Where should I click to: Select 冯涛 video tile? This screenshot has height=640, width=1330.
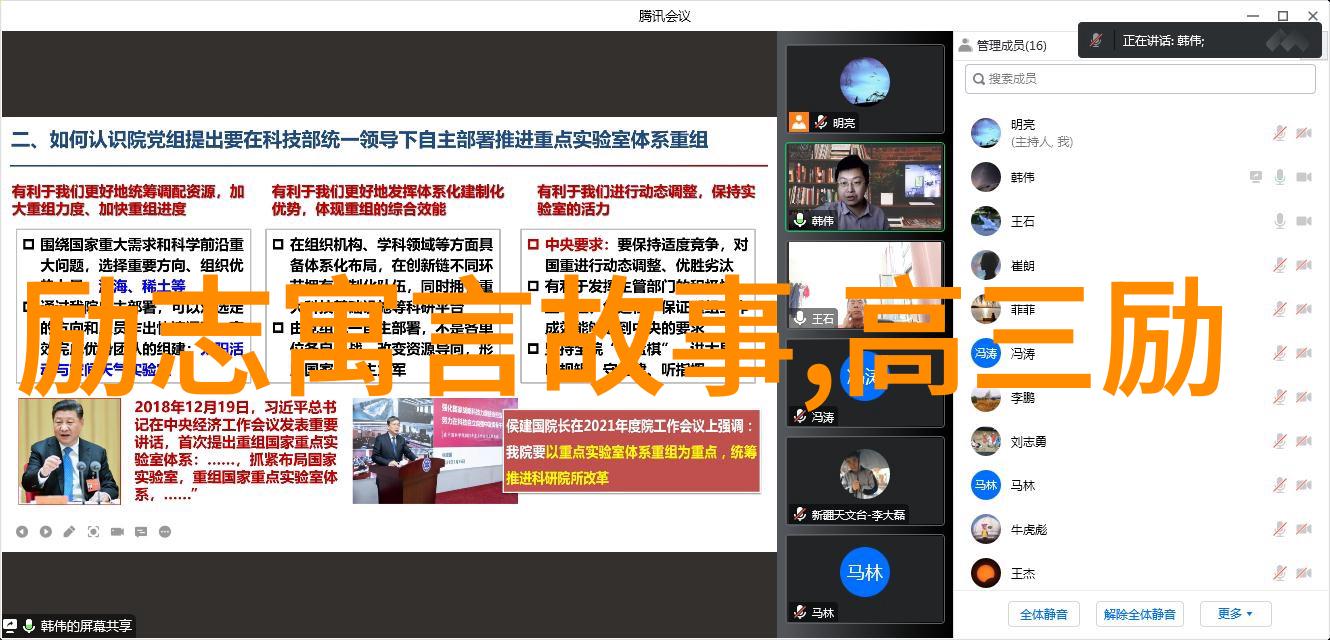(x=865, y=383)
